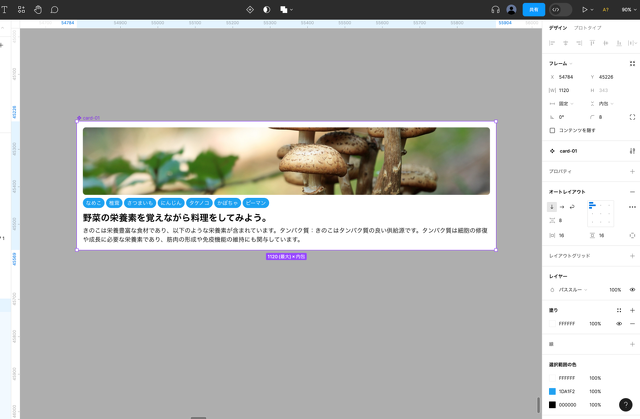
Task: Click the きのこ tag on the card
Action: [93, 203]
